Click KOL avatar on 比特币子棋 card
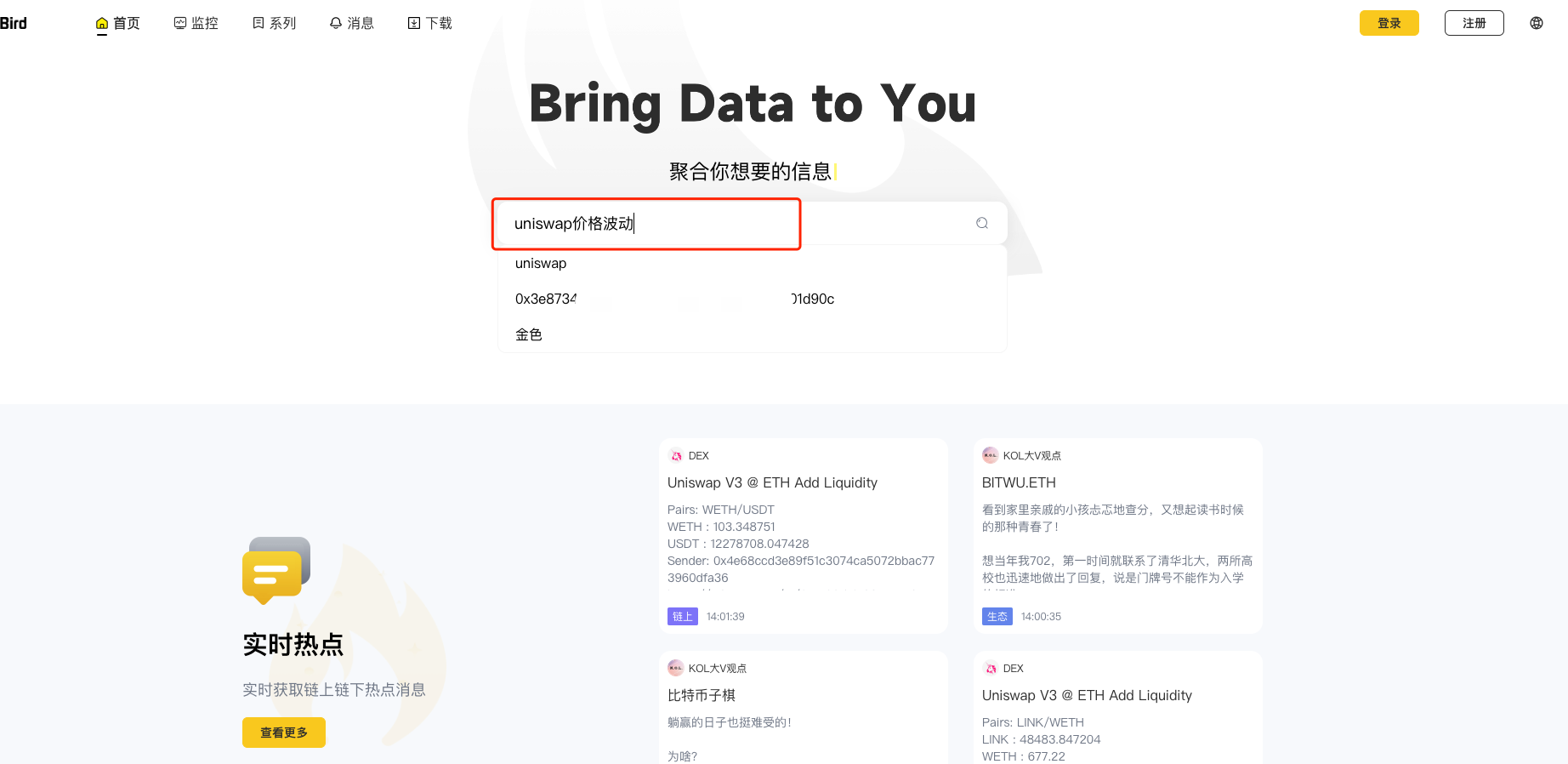 (x=675, y=668)
